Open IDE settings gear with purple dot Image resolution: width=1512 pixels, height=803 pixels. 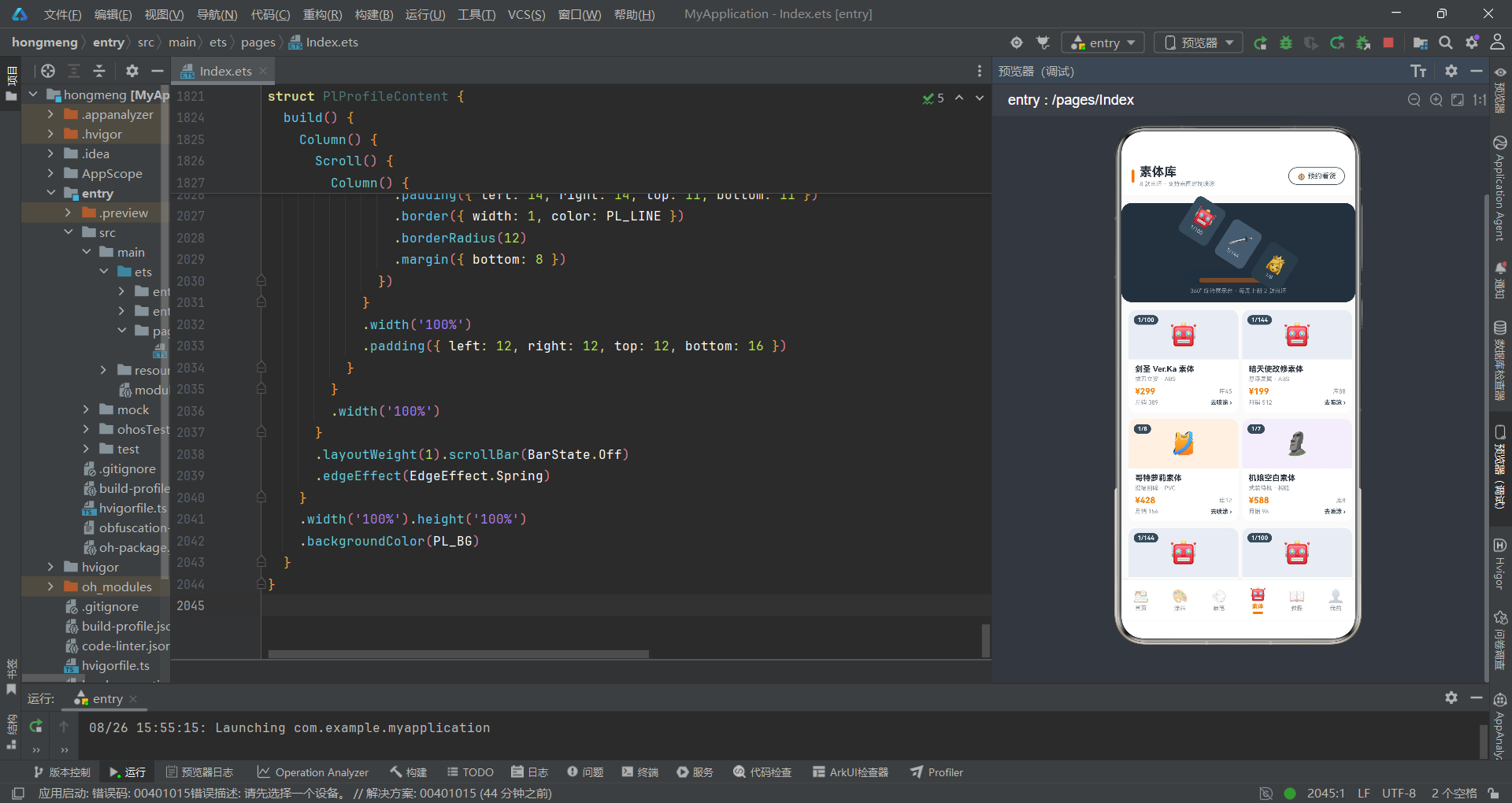[1472, 43]
